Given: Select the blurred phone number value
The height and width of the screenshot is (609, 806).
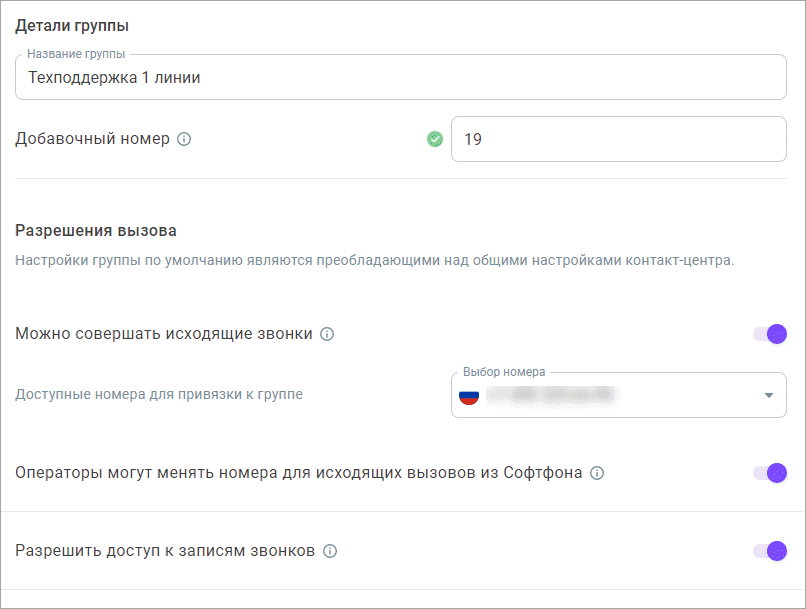Looking at the screenshot, I should [551, 395].
